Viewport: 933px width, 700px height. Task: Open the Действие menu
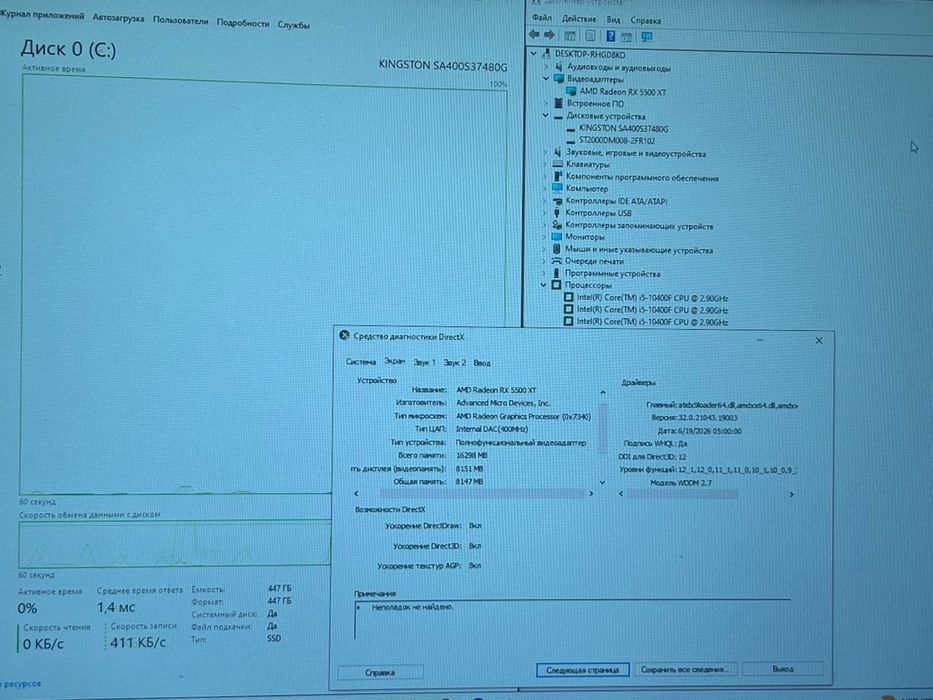(x=578, y=19)
